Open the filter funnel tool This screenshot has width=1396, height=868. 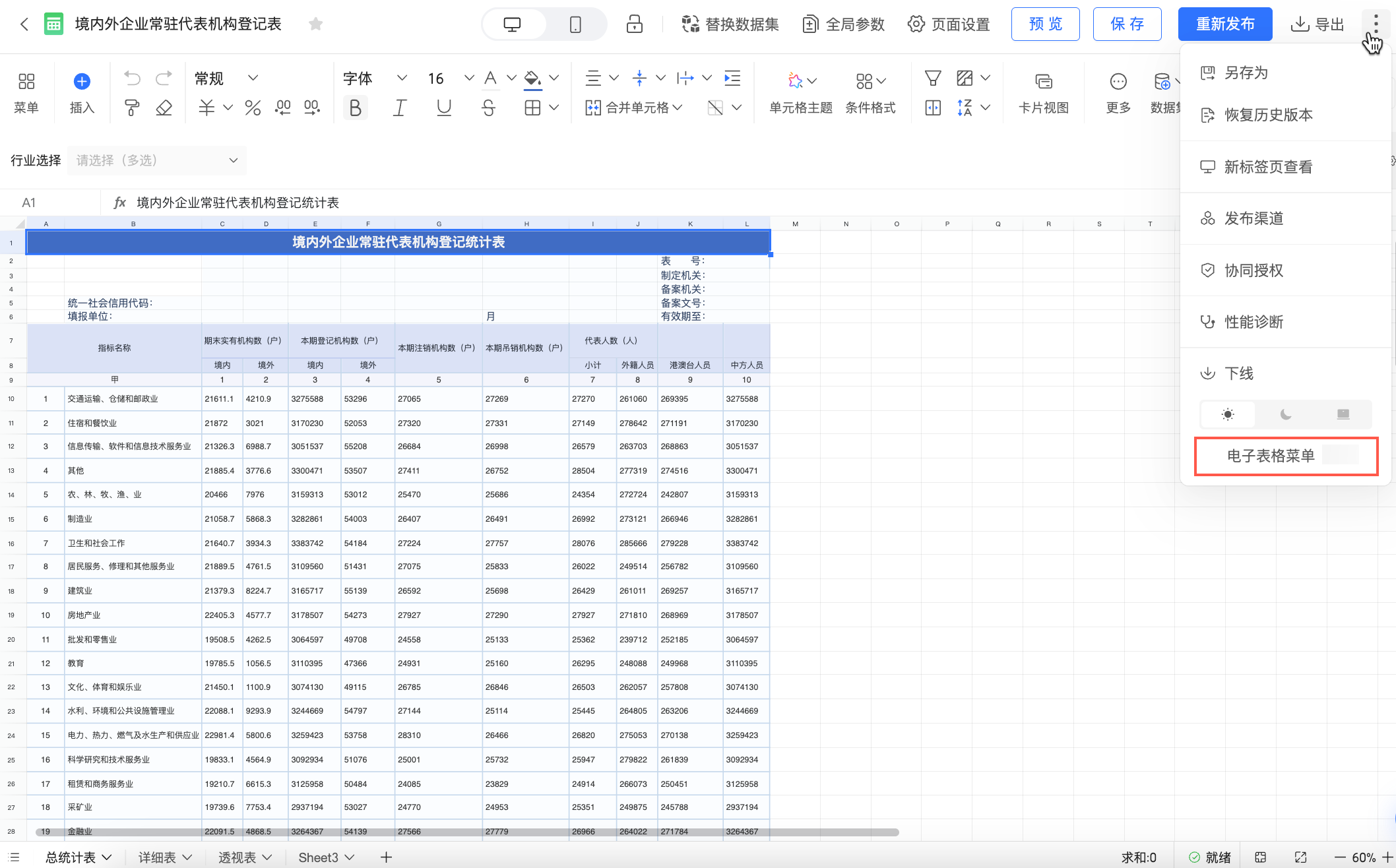click(932, 78)
